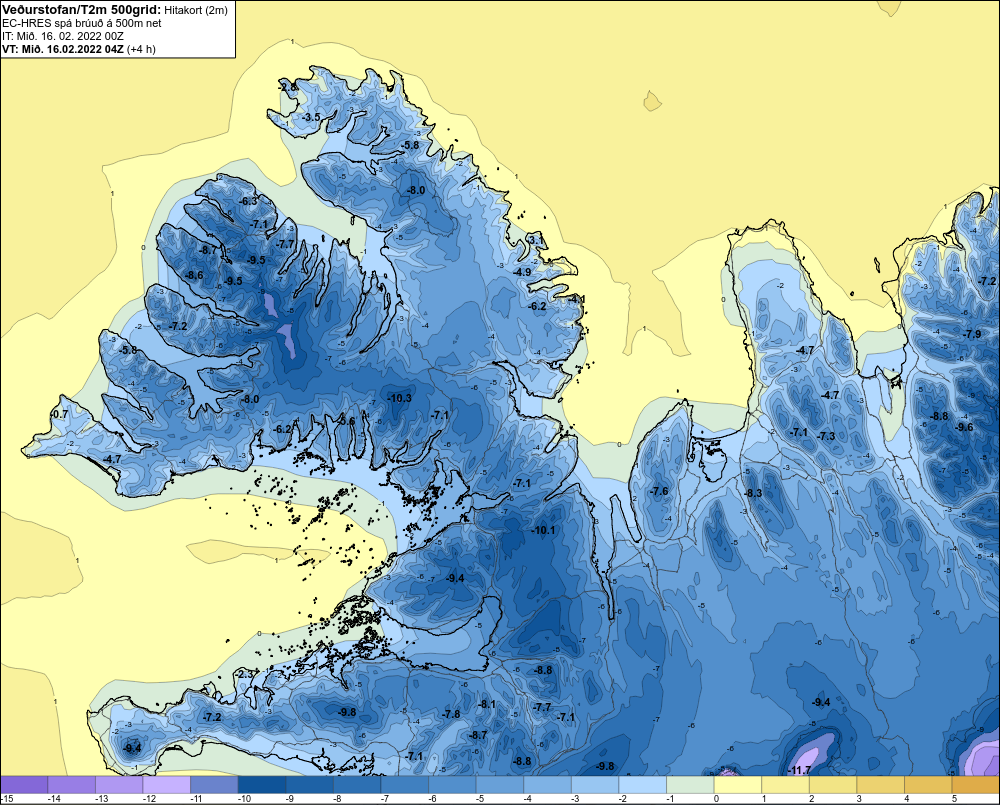
Task: Click the "3" label on the color scale
Action: tap(859, 799)
